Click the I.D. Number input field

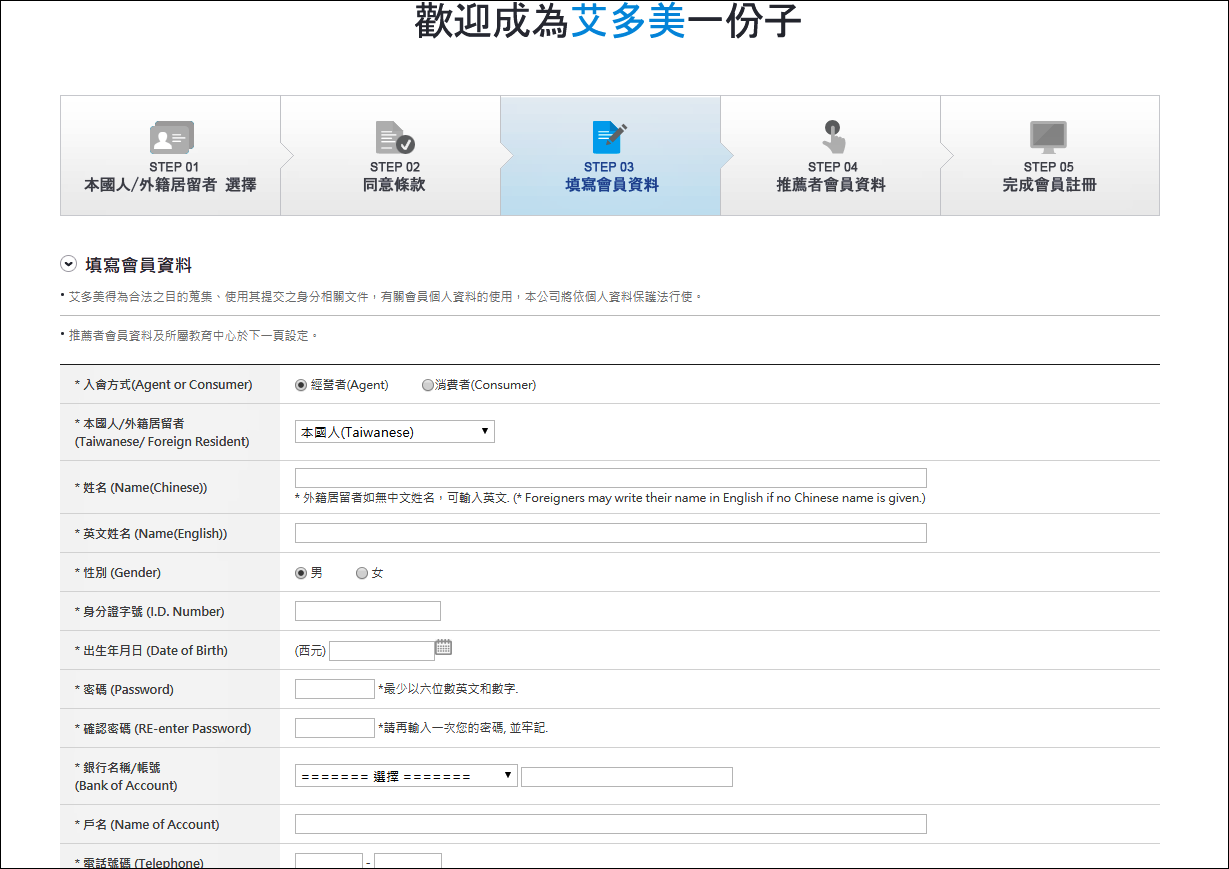tap(368, 611)
